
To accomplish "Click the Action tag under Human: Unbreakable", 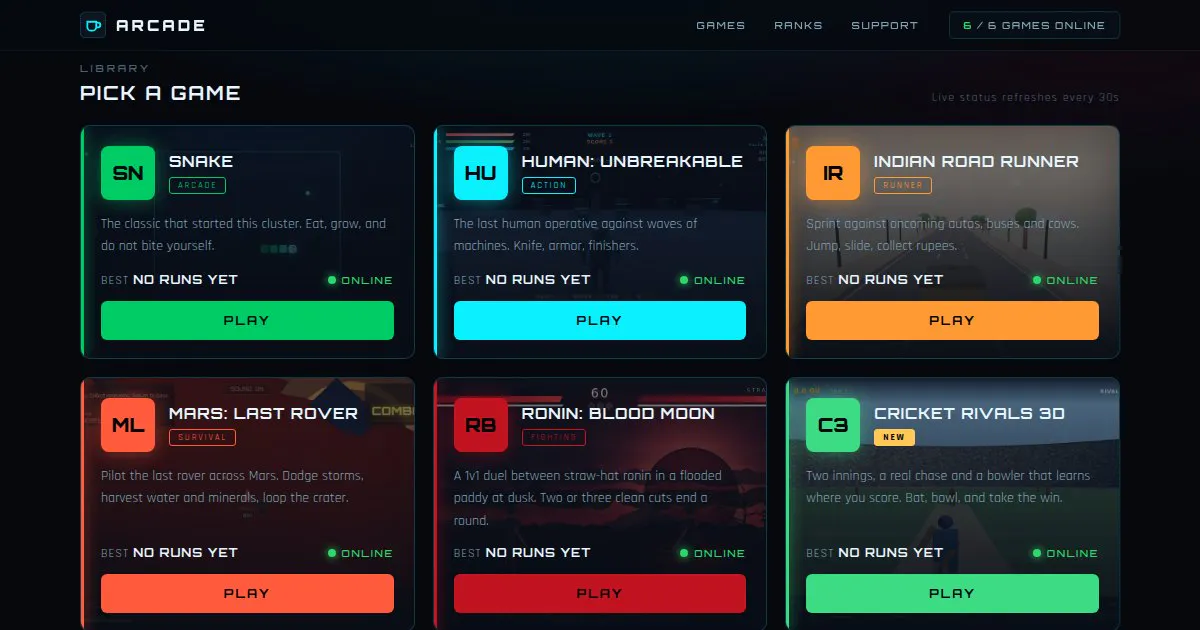I will [548, 185].
